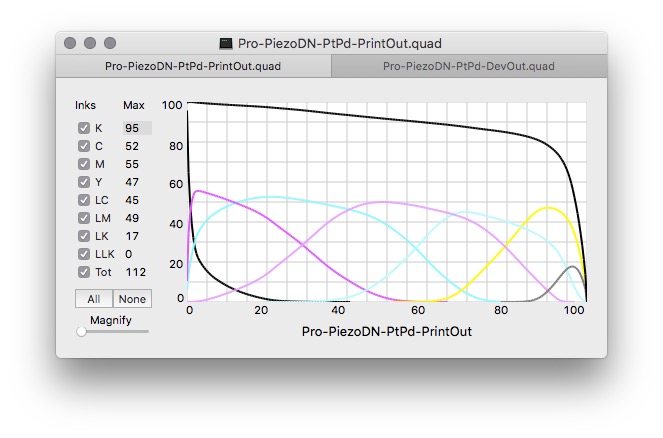This screenshot has height=438, width=663.
Task: Uncheck the LM ink checkbox
Action: click(84, 218)
